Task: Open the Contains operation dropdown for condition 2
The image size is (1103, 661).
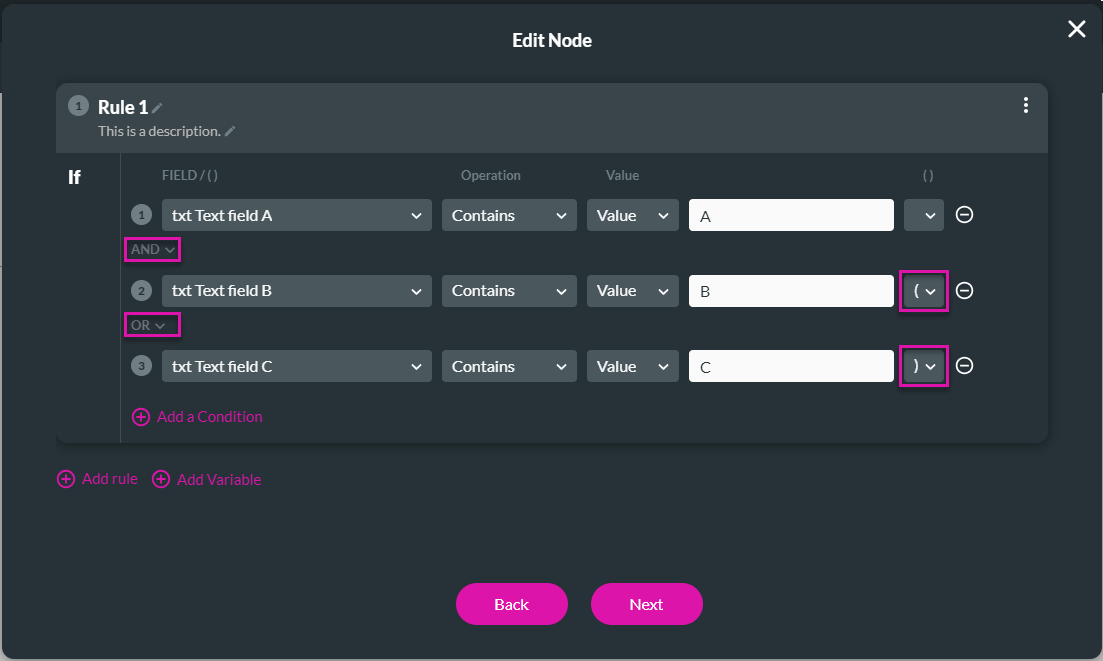Action: [x=509, y=290]
